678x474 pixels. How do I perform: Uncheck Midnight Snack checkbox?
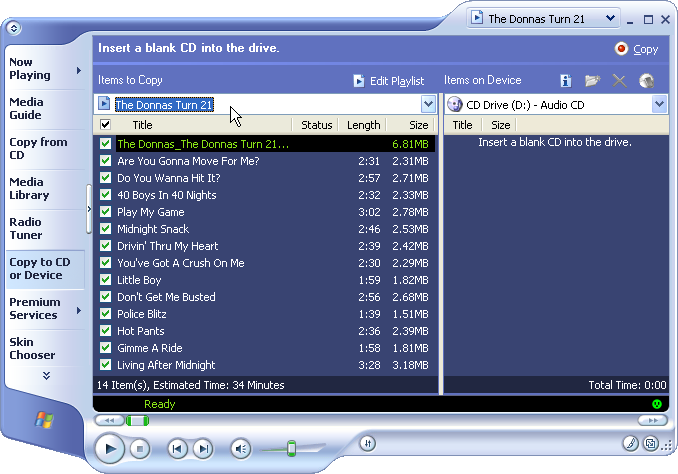105,229
